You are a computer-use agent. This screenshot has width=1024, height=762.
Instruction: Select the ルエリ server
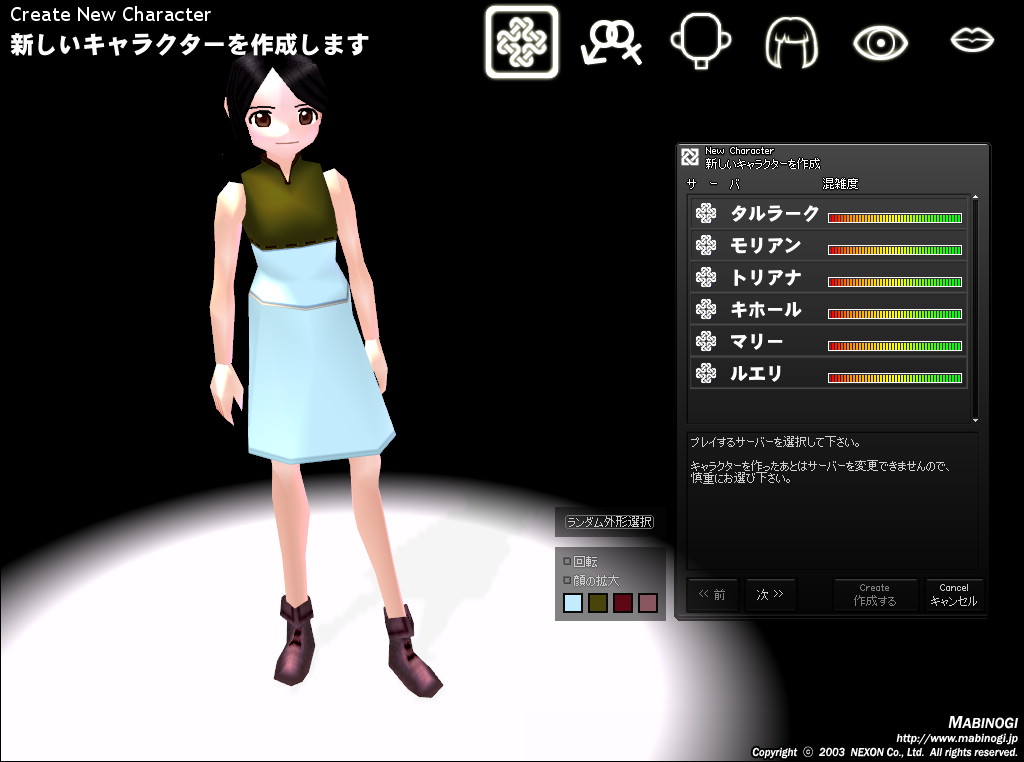tap(829, 373)
